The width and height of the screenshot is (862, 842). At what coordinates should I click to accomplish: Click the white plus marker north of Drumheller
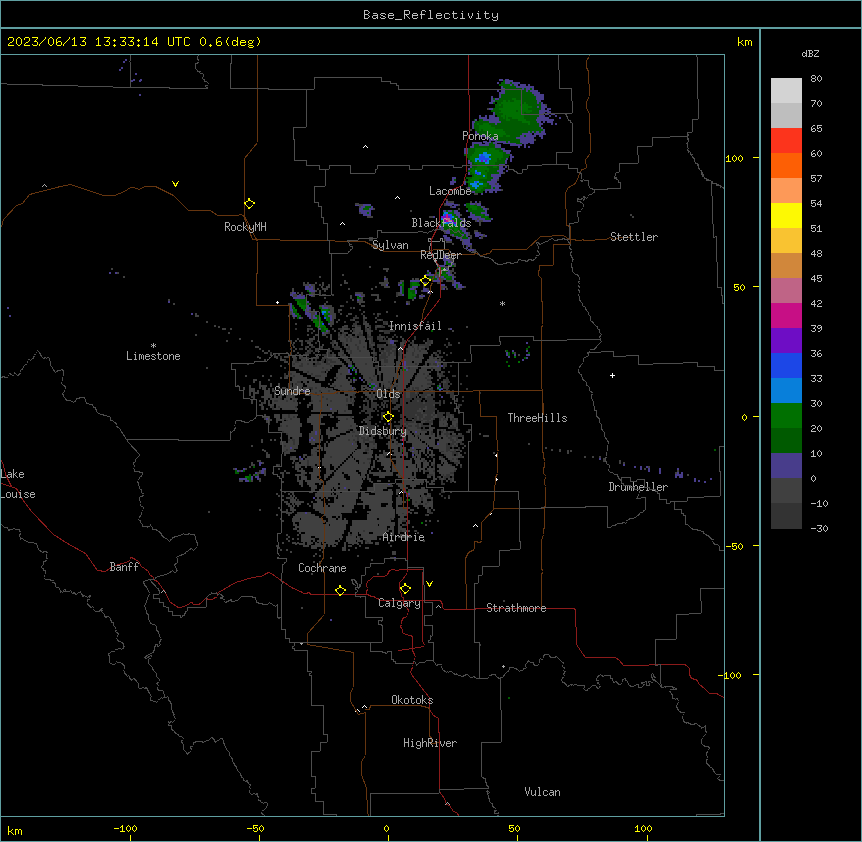[612, 375]
